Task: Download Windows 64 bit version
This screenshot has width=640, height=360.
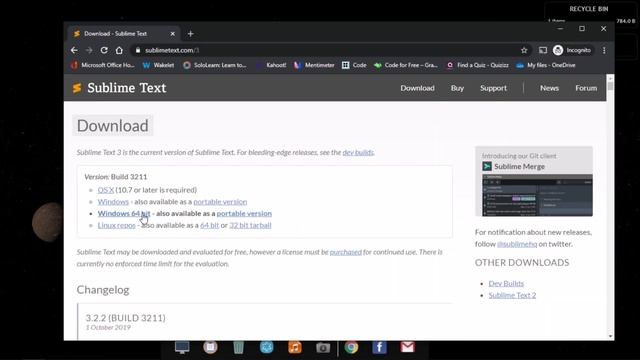Action: click(x=124, y=213)
